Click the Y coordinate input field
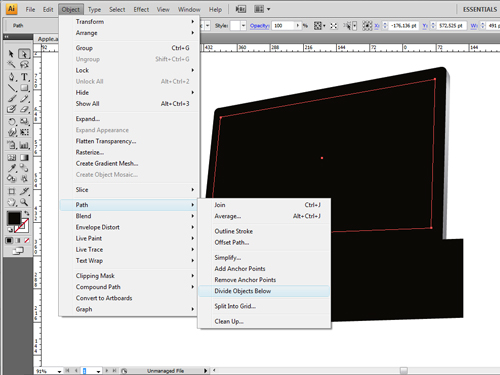 coord(451,26)
